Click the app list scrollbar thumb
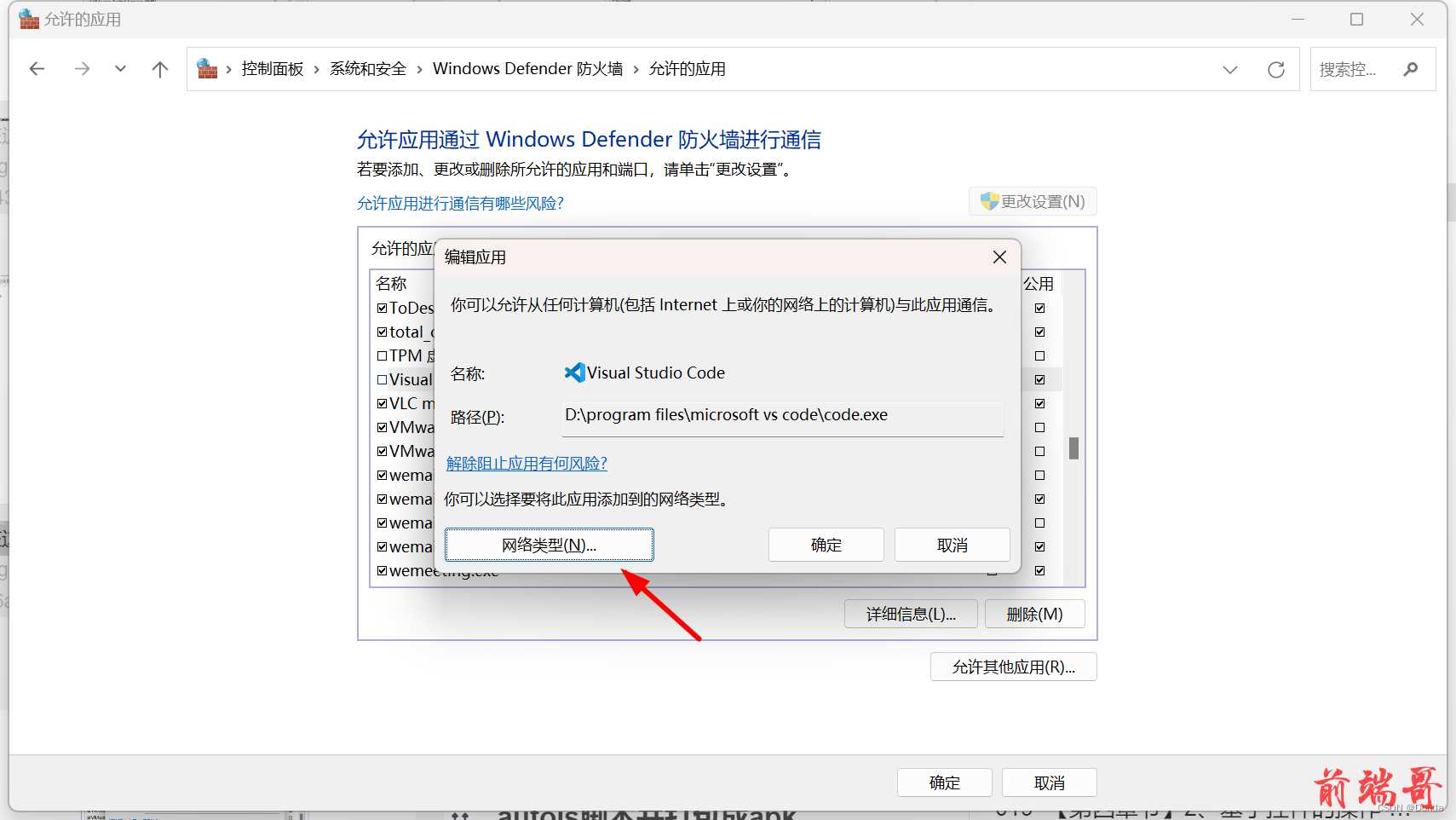This screenshot has width=1456, height=820. [x=1073, y=448]
